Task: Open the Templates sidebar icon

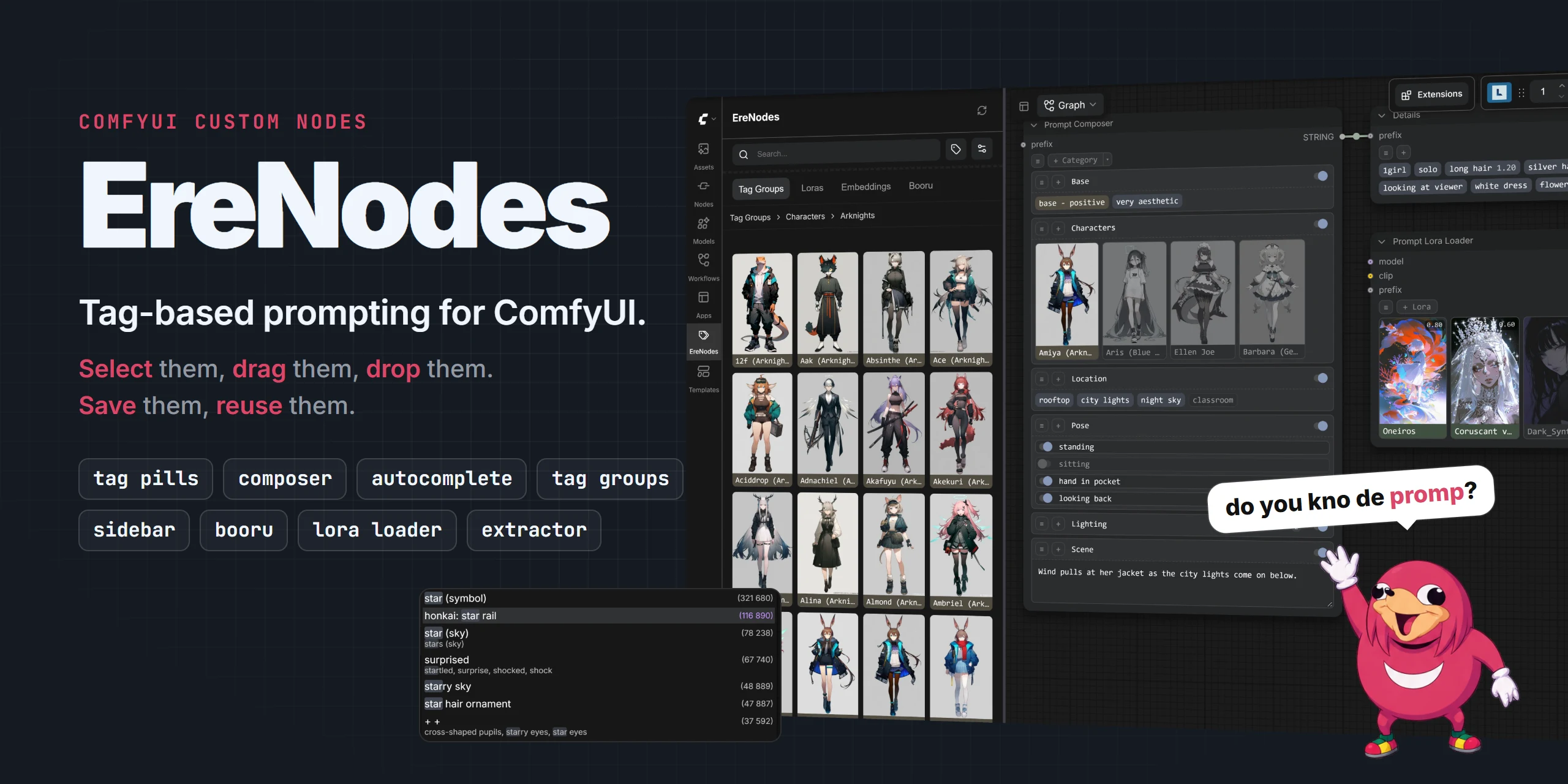Action: coord(703,379)
